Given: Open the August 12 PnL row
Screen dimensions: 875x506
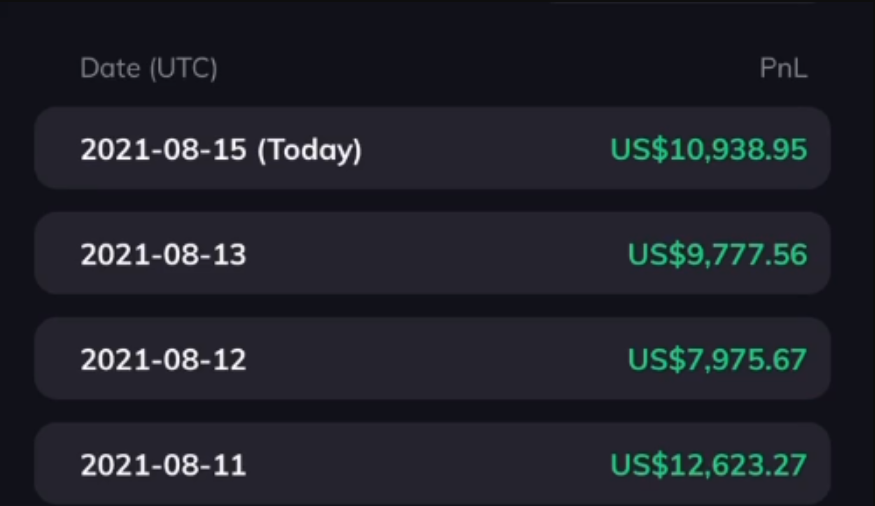Looking at the screenshot, I should [x=432, y=358].
